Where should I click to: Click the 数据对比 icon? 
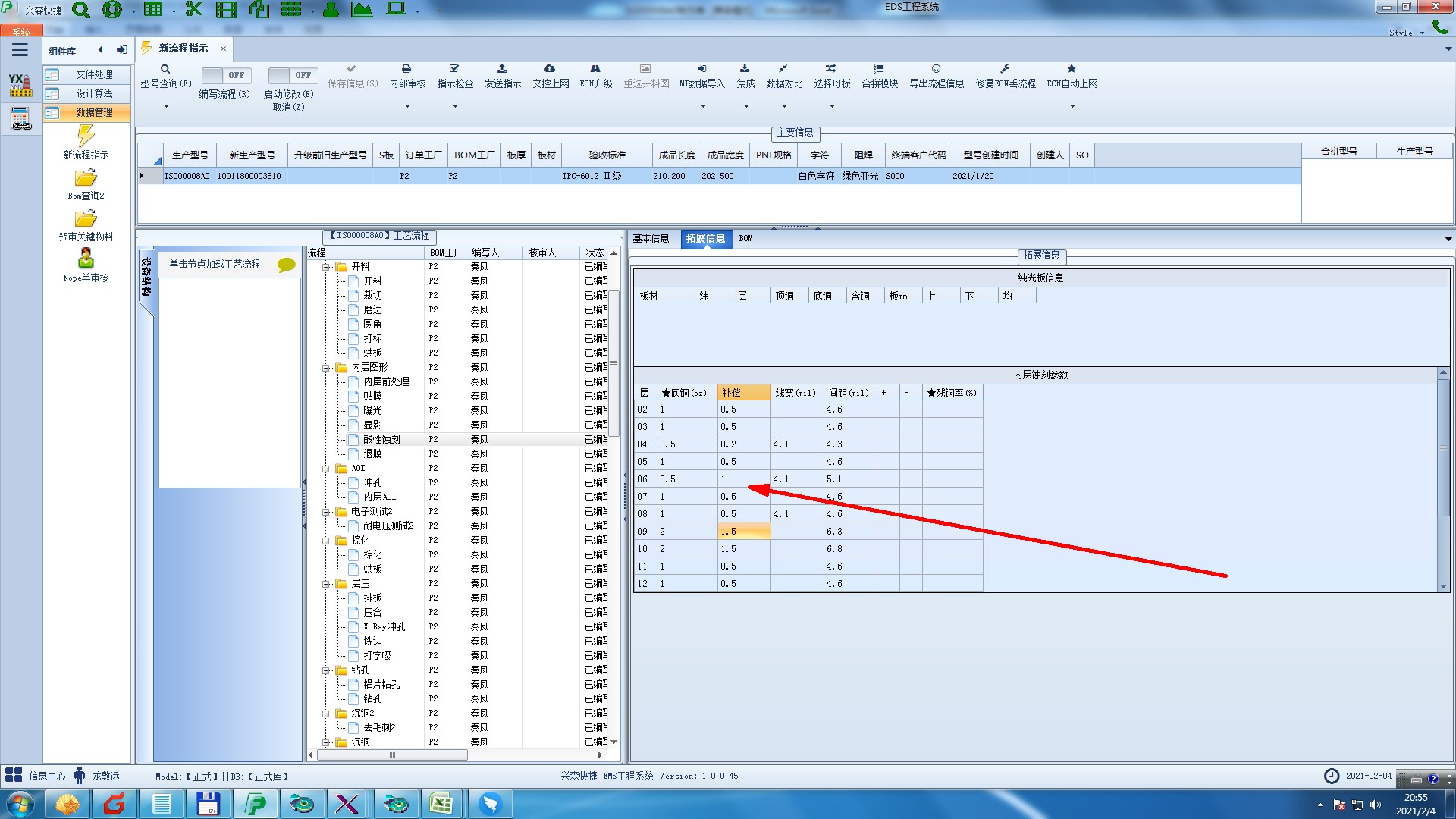[783, 69]
